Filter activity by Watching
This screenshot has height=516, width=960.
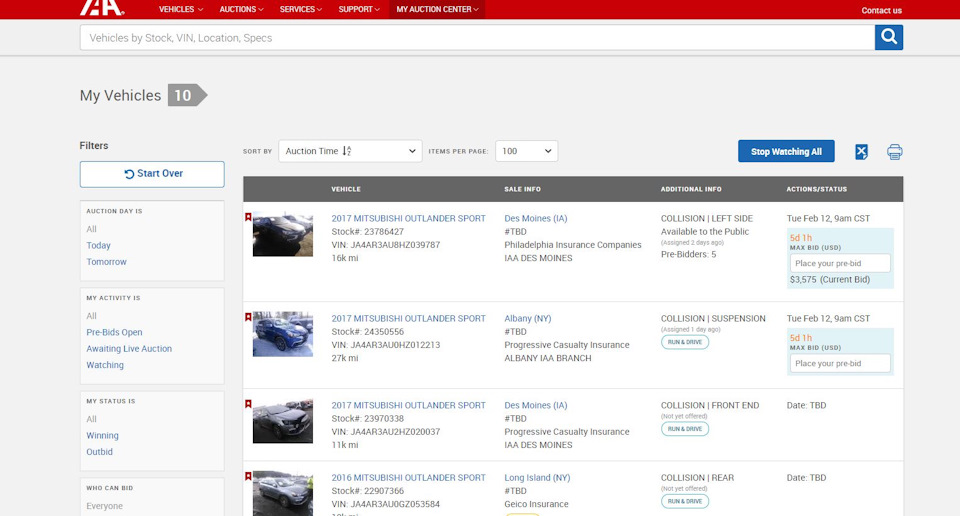(x=105, y=365)
